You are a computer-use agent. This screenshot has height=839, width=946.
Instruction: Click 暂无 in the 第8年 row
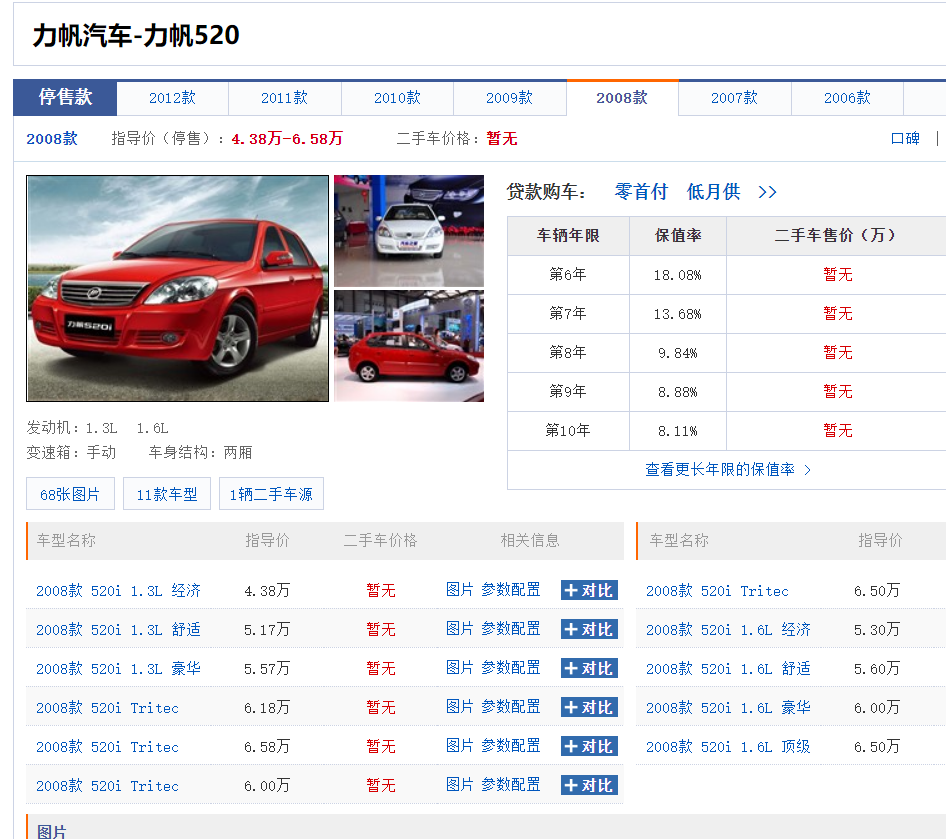[x=838, y=352]
